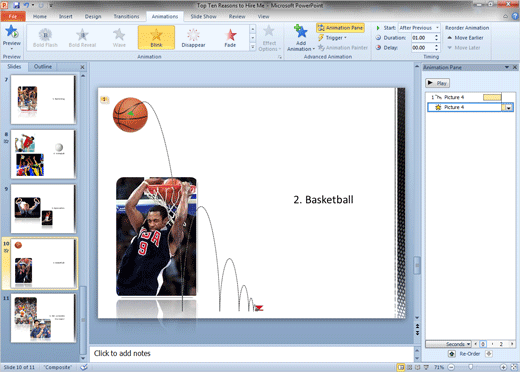
Task: Select the Wave animation effect
Action: (x=119, y=37)
